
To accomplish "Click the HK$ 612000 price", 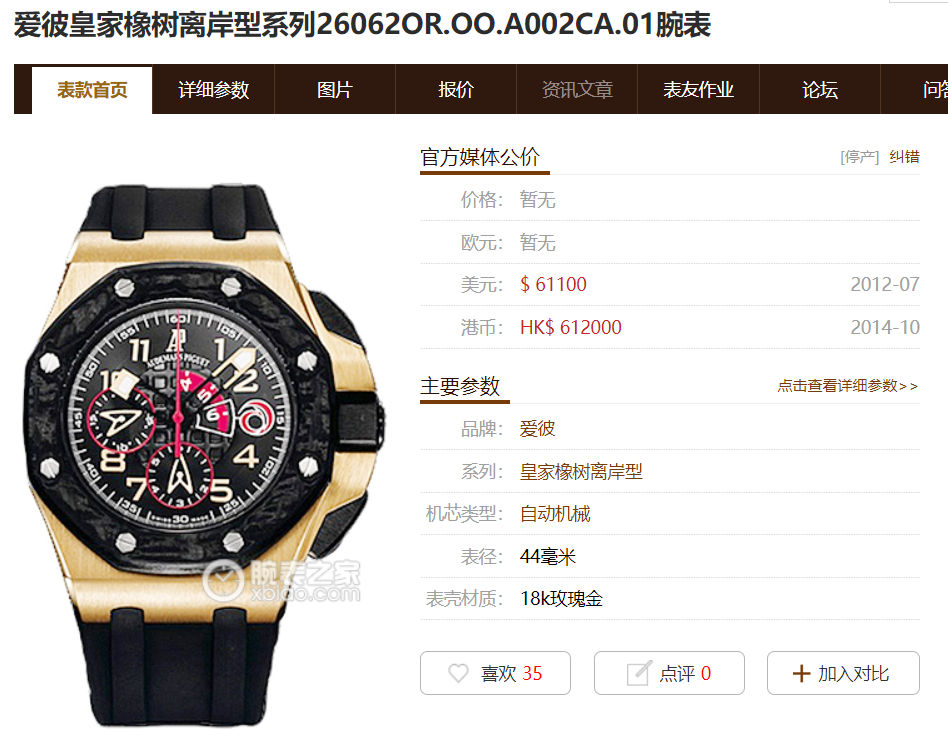I will point(571,327).
